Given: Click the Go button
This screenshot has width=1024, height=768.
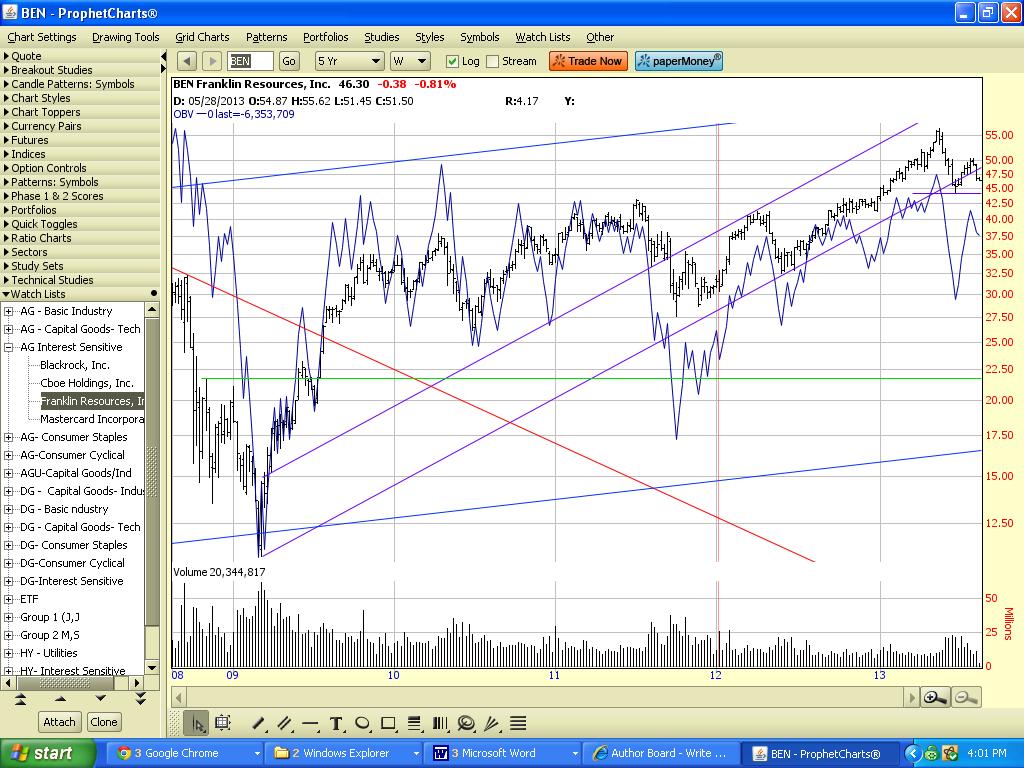Looking at the screenshot, I should pyautogui.click(x=289, y=61).
